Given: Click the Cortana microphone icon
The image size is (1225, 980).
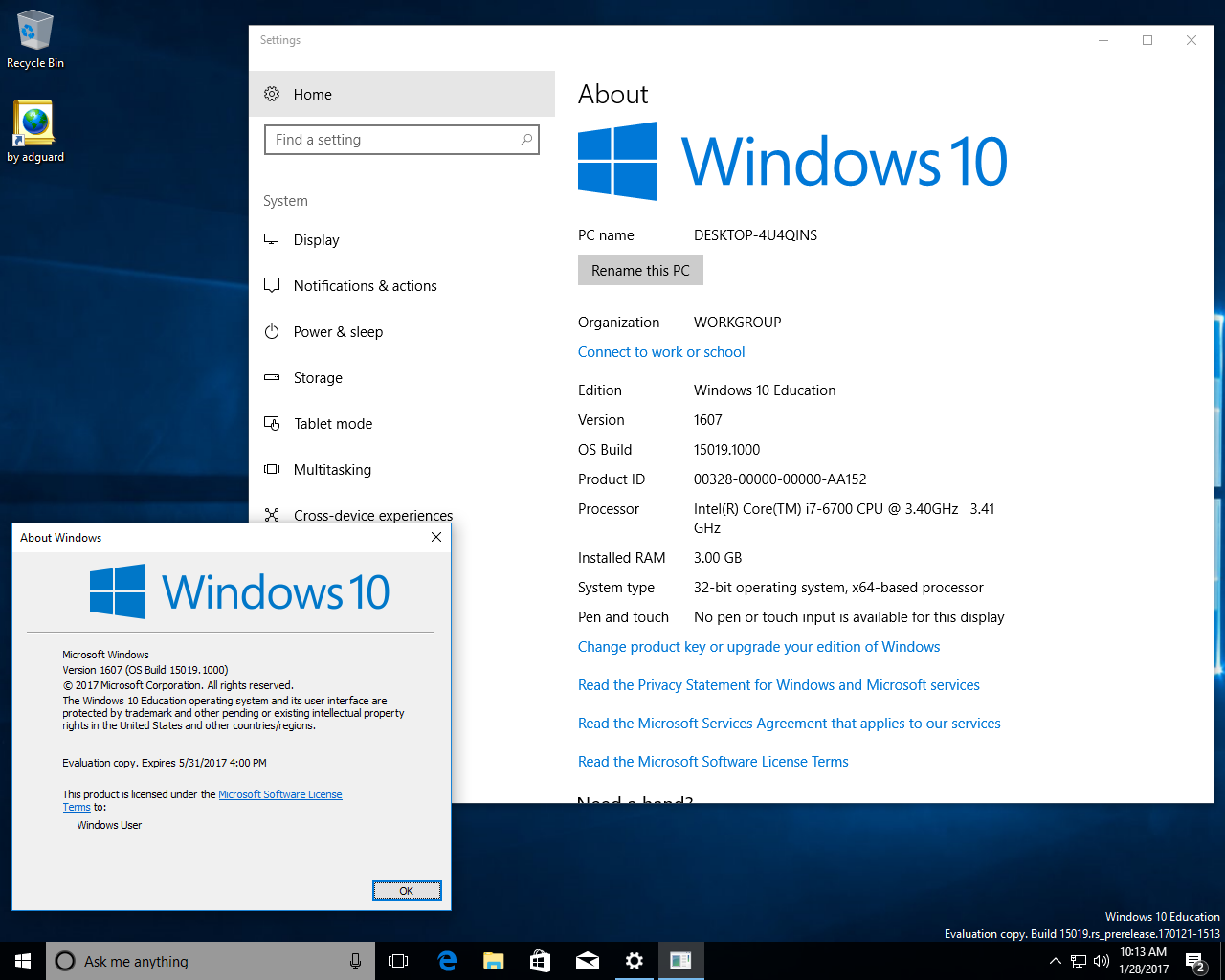Looking at the screenshot, I should click(355, 961).
